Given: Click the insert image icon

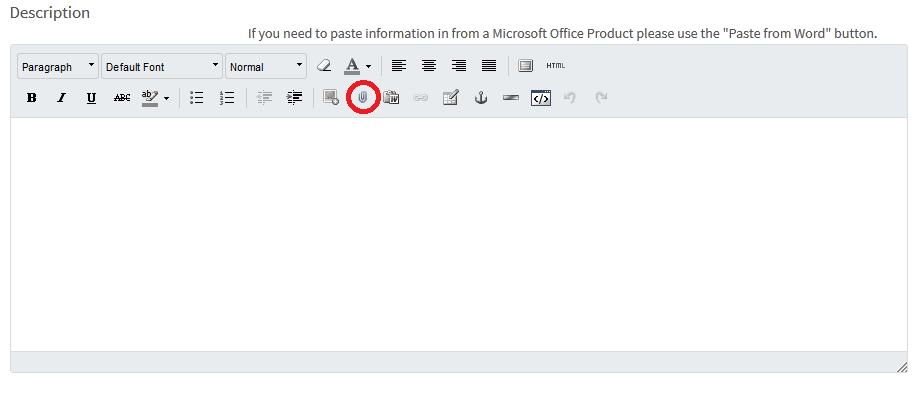Looking at the screenshot, I should (x=331, y=97).
